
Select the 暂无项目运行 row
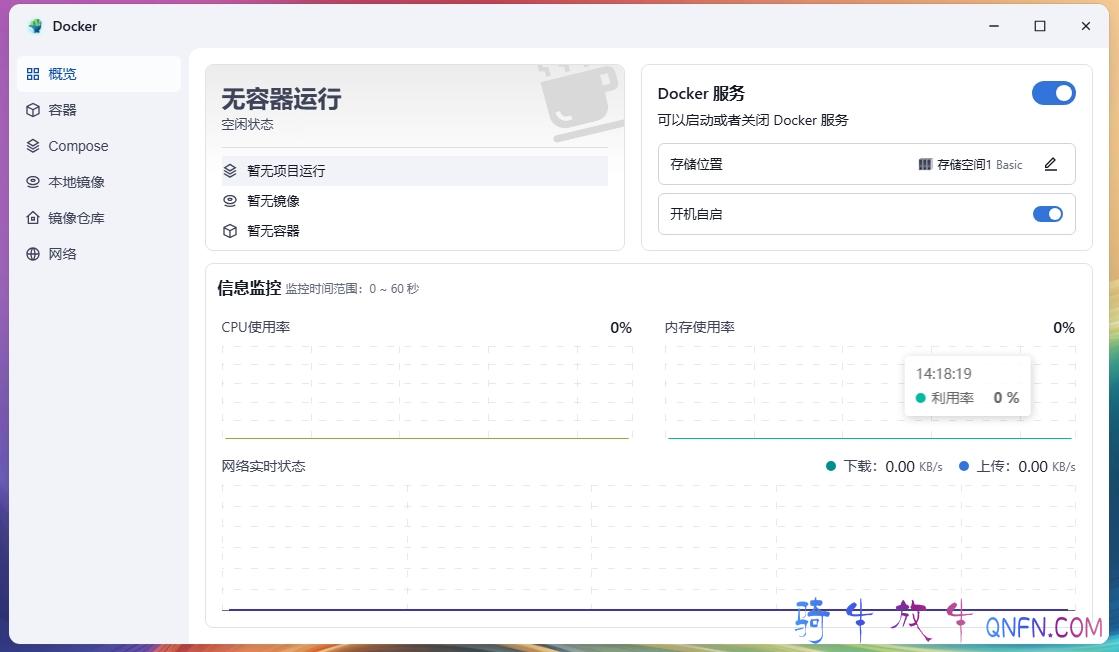pyautogui.click(x=414, y=171)
